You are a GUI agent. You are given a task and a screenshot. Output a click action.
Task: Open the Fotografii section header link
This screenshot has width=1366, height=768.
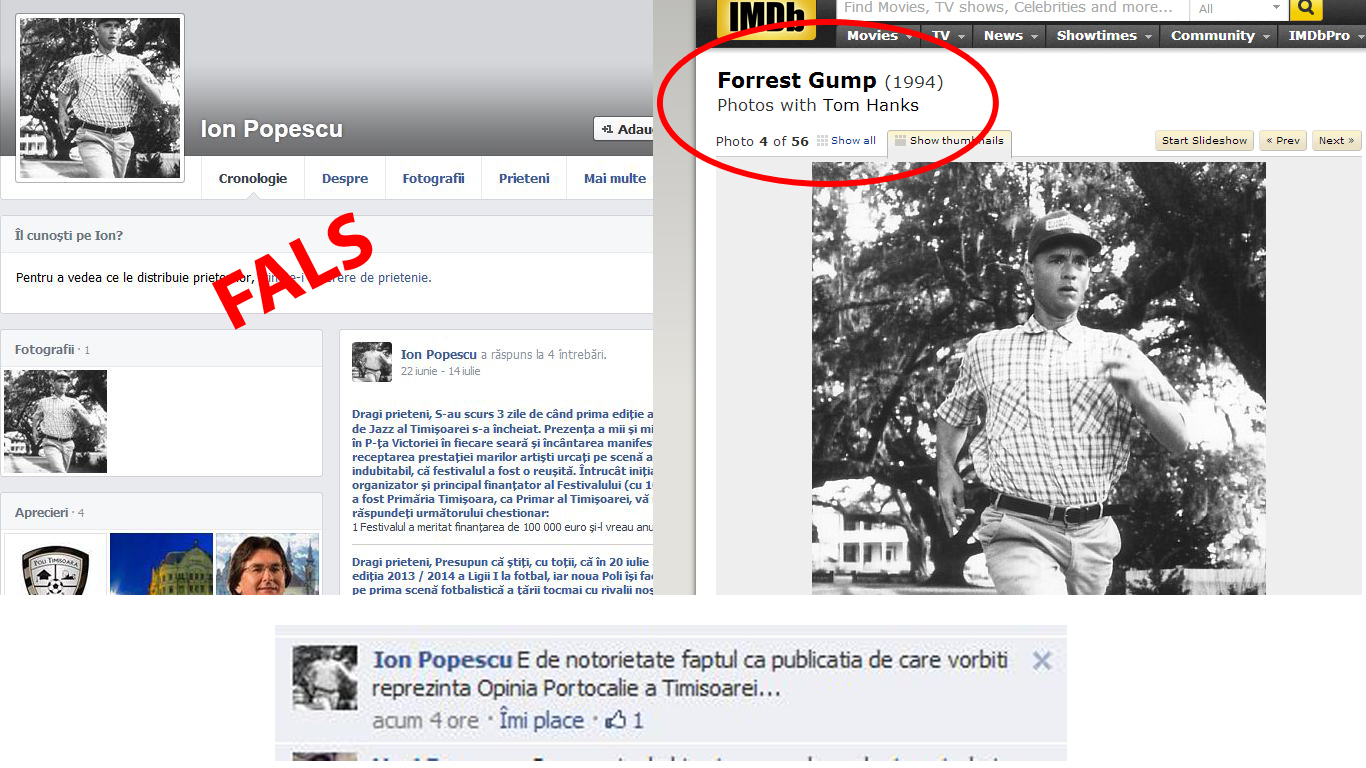pos(45,350)
